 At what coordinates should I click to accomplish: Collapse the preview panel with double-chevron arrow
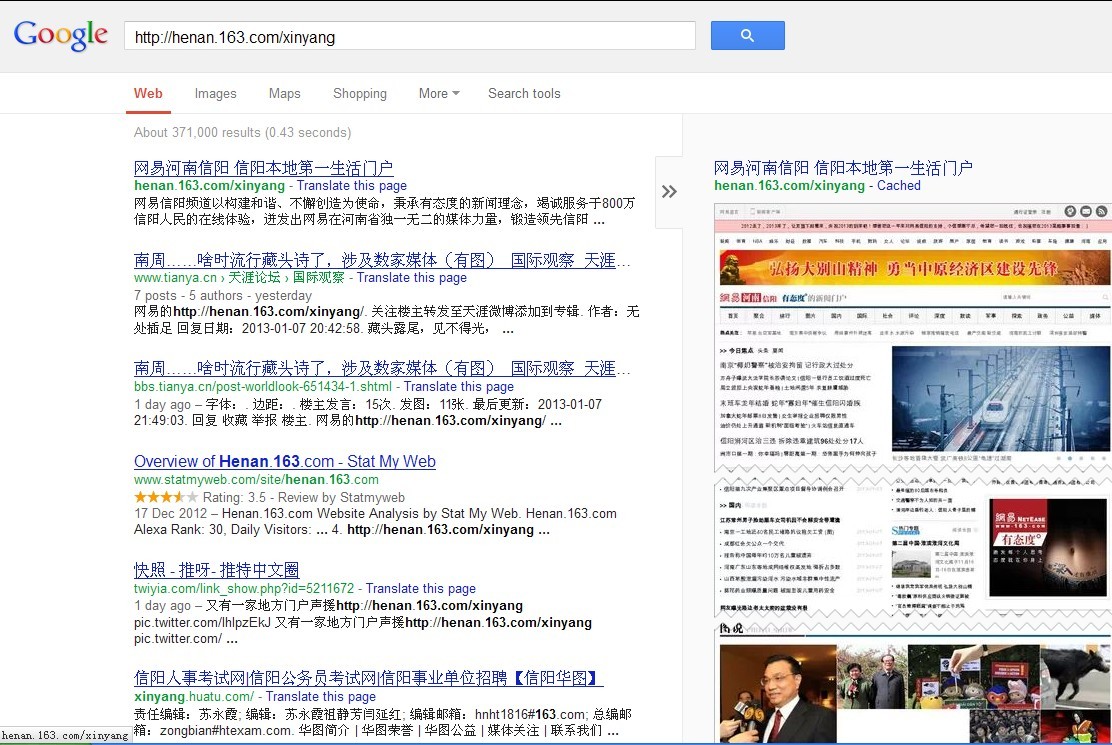[x=669, y=191]
